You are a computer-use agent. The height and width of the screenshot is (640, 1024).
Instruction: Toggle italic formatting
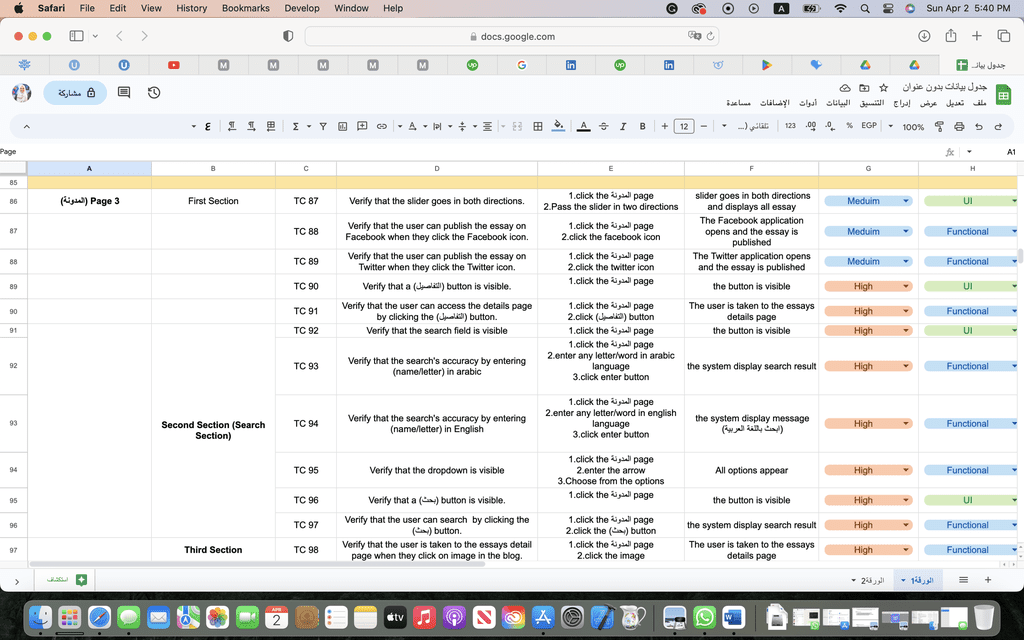[x=623, y=126]
